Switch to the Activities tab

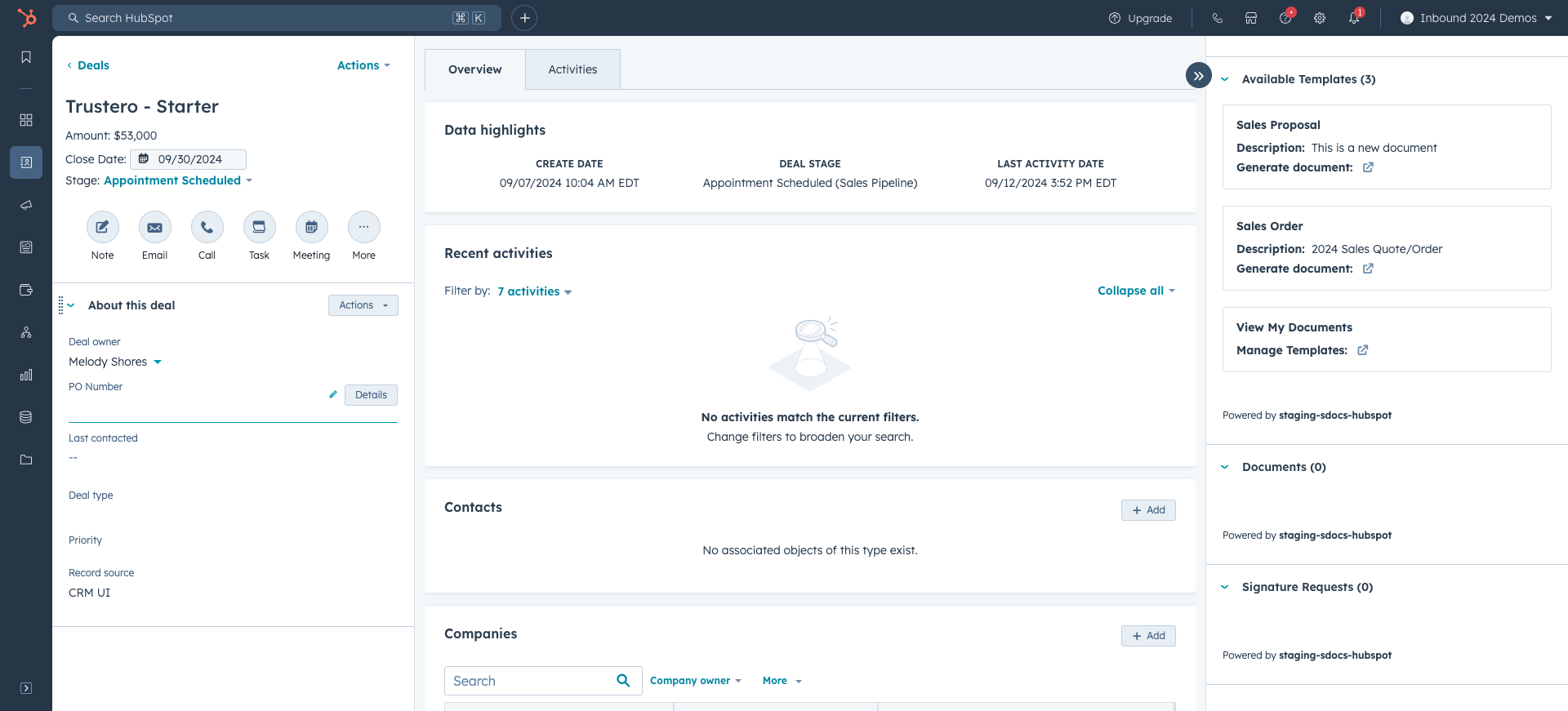click(572, 69)
